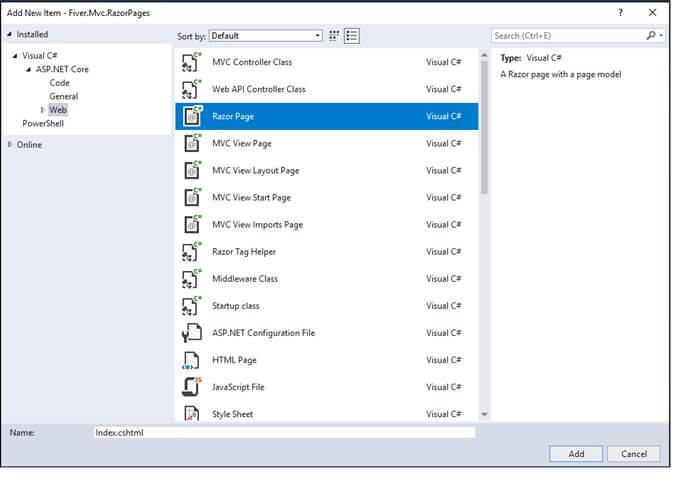Collapse the Visual C# tree node
Image resolution: width=673 pixels, height=483 pixels.
pyautogui.click(x=15, y=56)
